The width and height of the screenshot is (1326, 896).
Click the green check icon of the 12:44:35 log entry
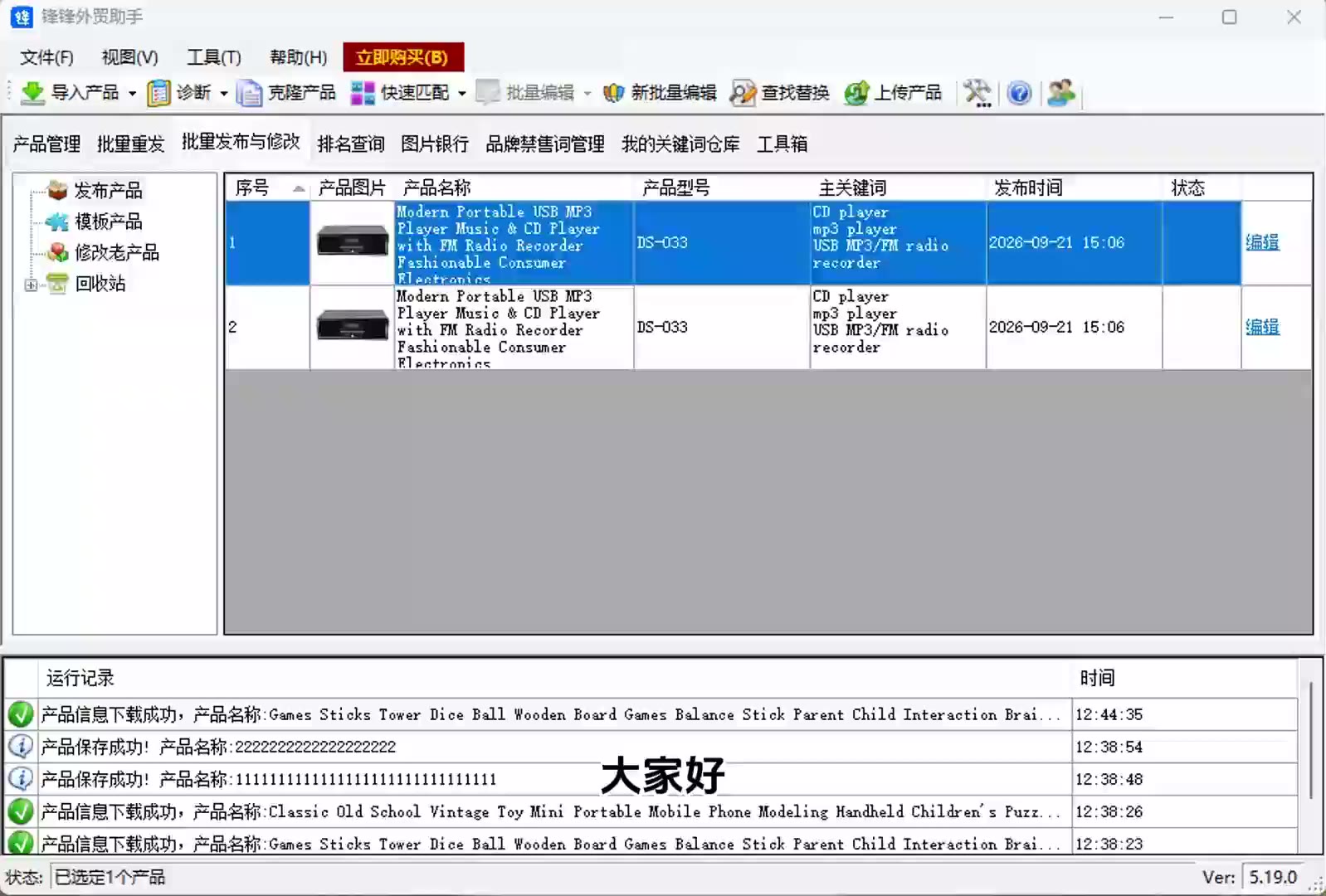21,714
